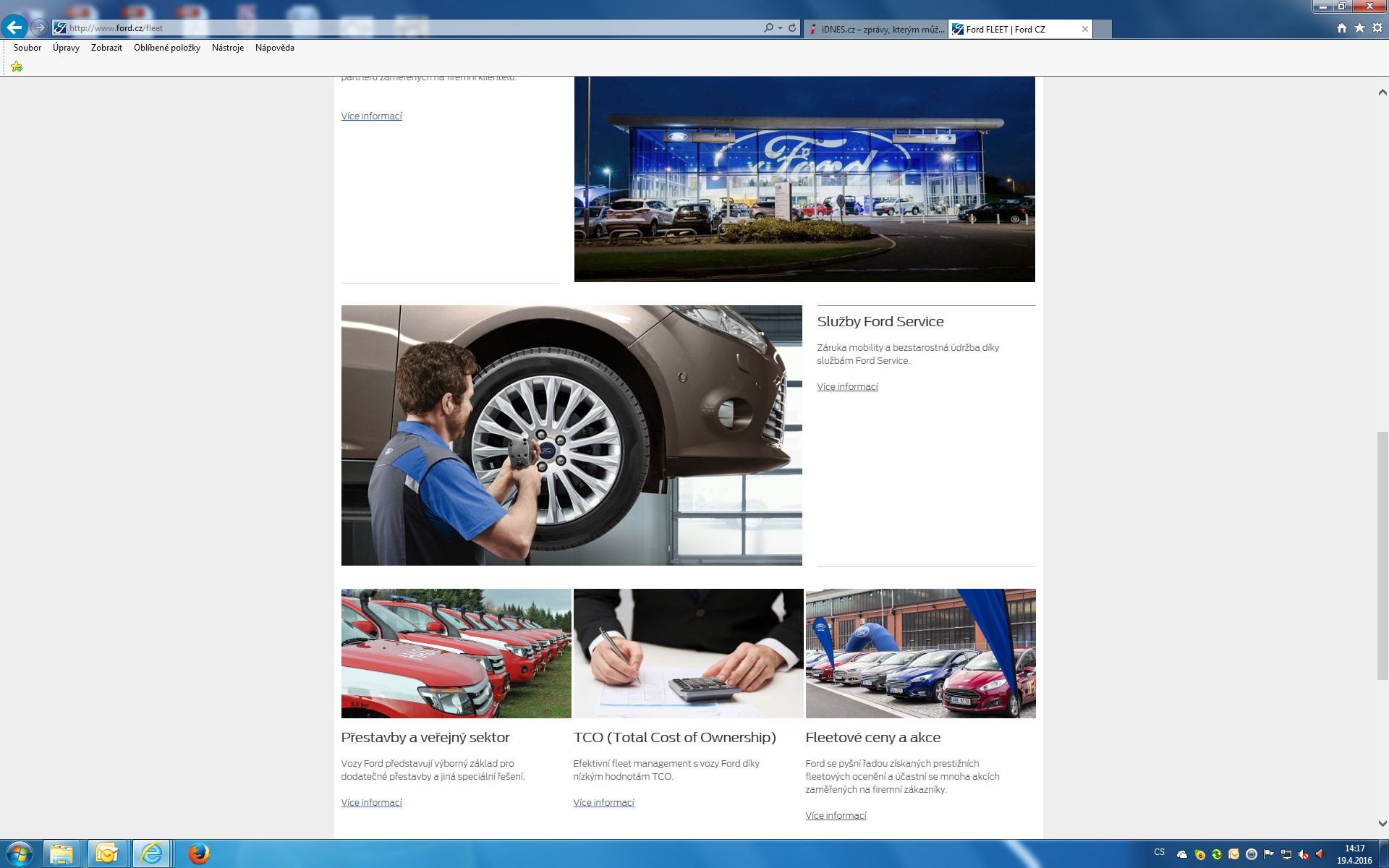The image size is (1389, 868).
Task: Click the add-to-favorites bar star icon
Action: [x=17, y=67]
